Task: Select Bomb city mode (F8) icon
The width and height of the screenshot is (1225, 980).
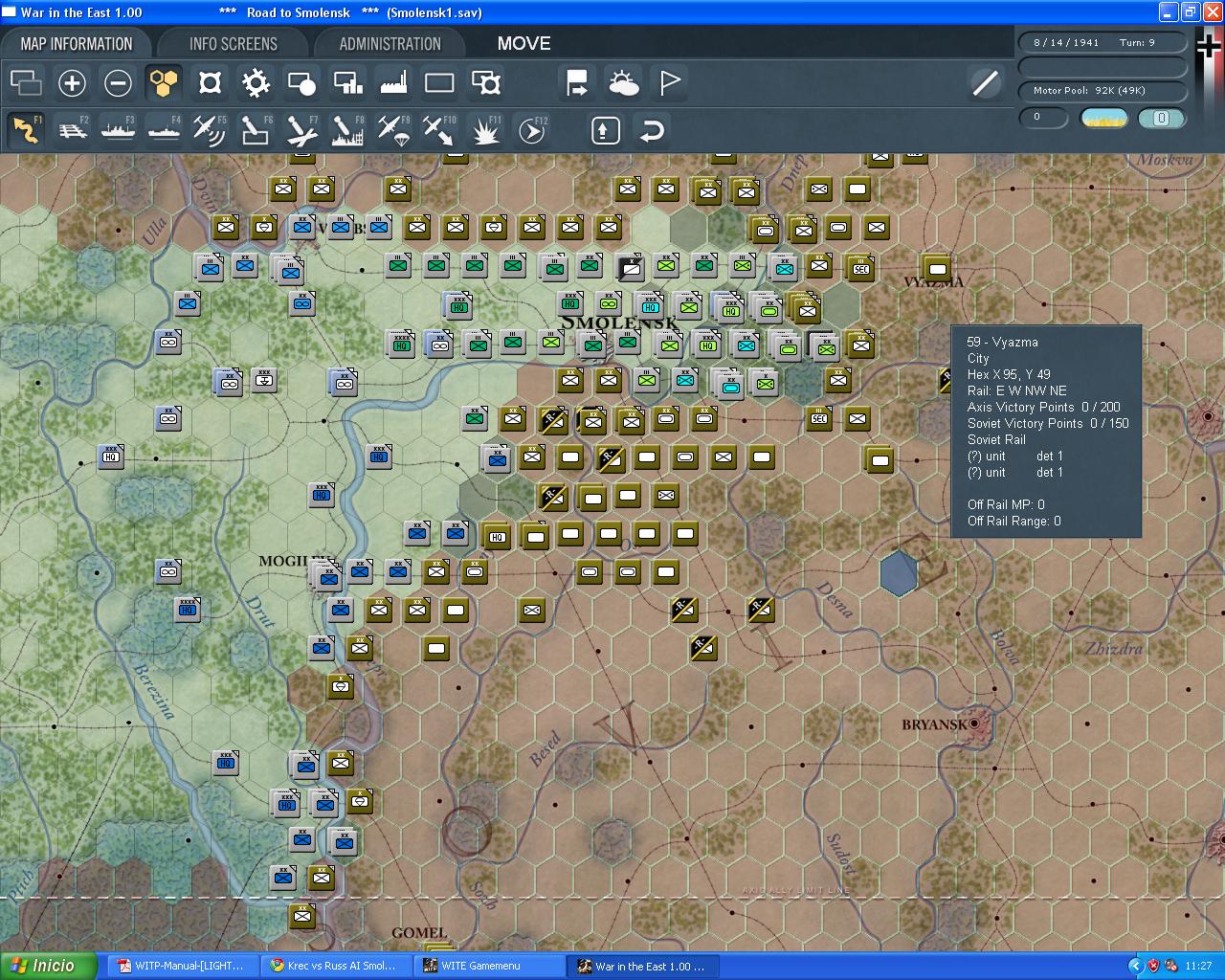Action: (x=347, y=129)
